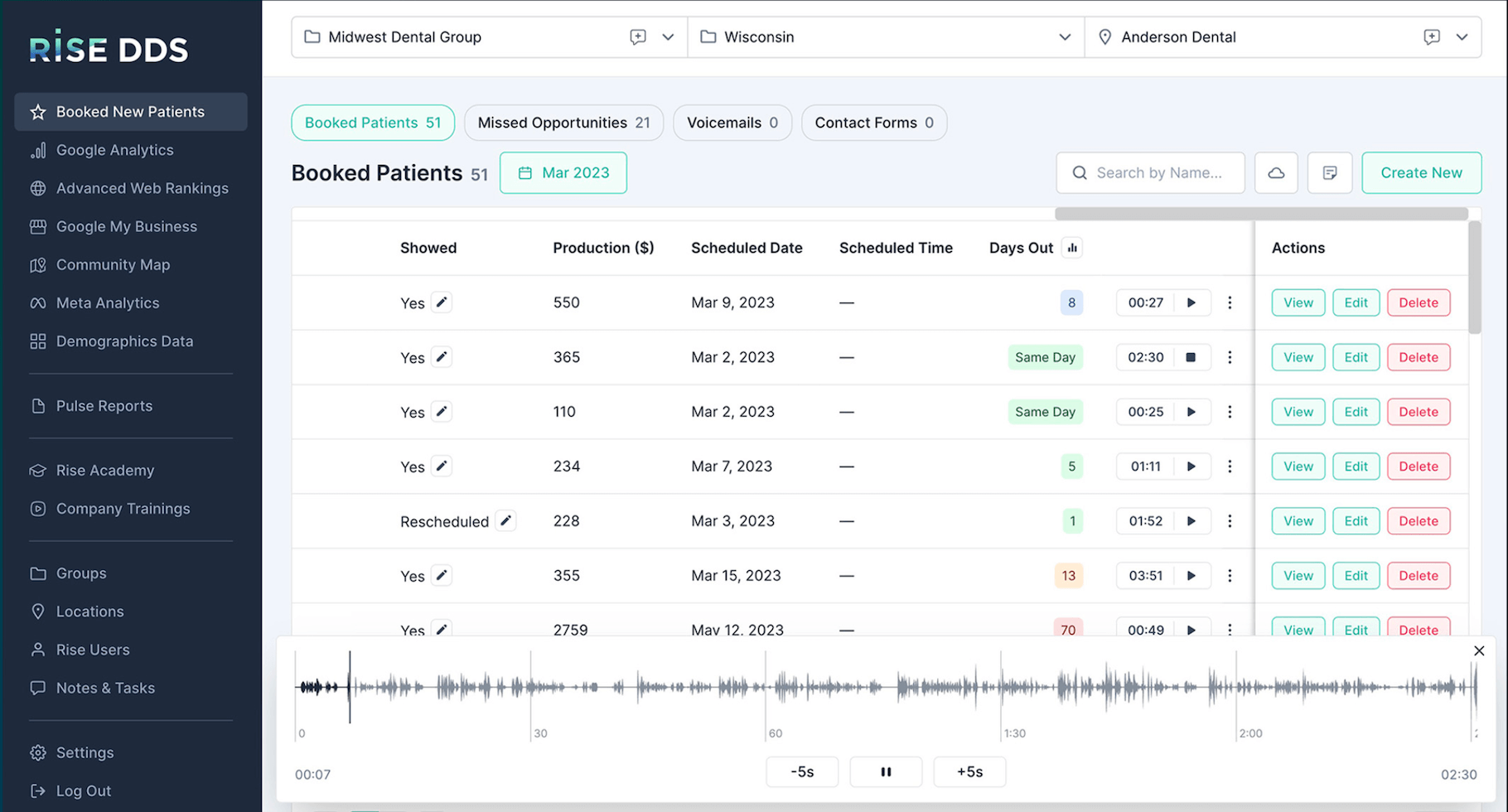Click the Rise DDS logo
The width and height of the screenshot is (1508, 812).
pyautogui.click(x=109, y=47)
